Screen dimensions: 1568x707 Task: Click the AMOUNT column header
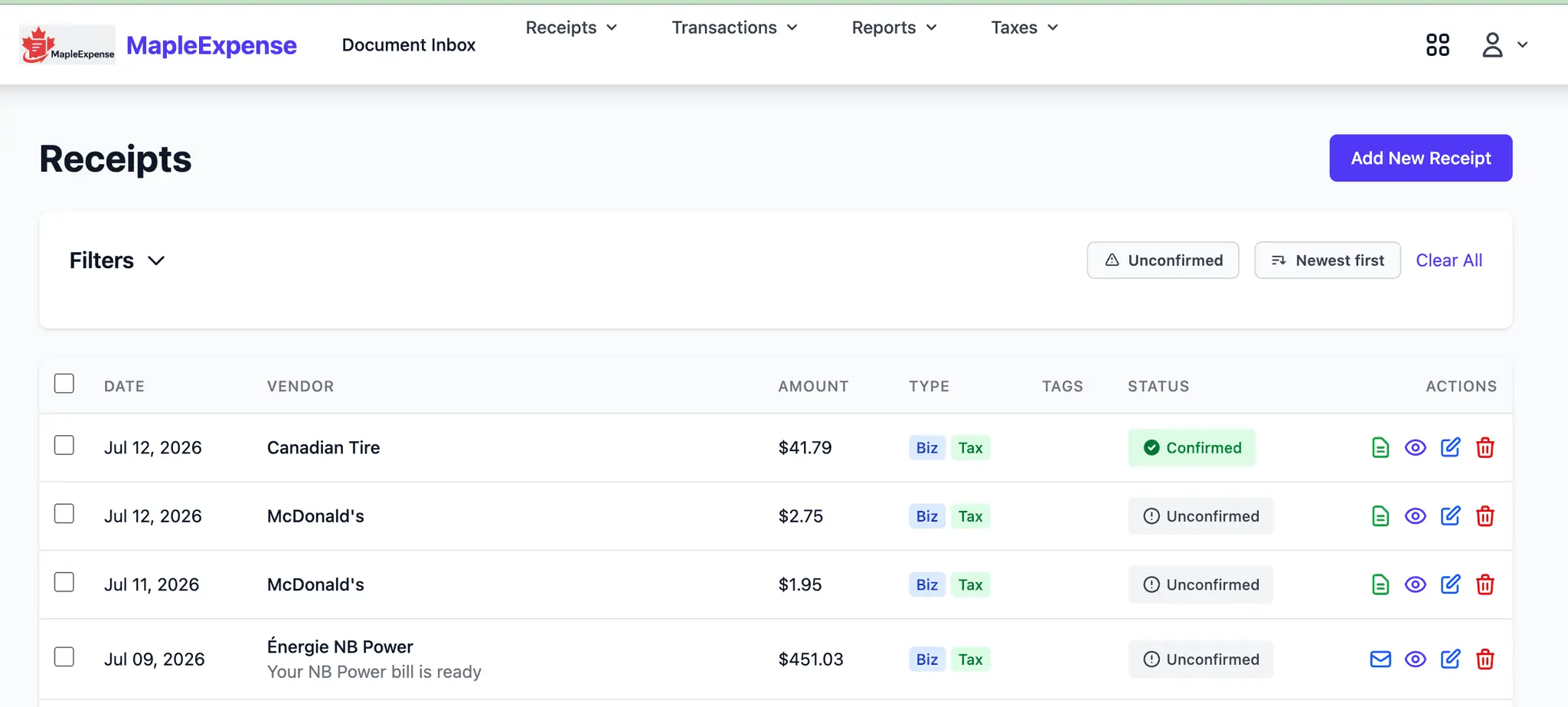point(813,386)
